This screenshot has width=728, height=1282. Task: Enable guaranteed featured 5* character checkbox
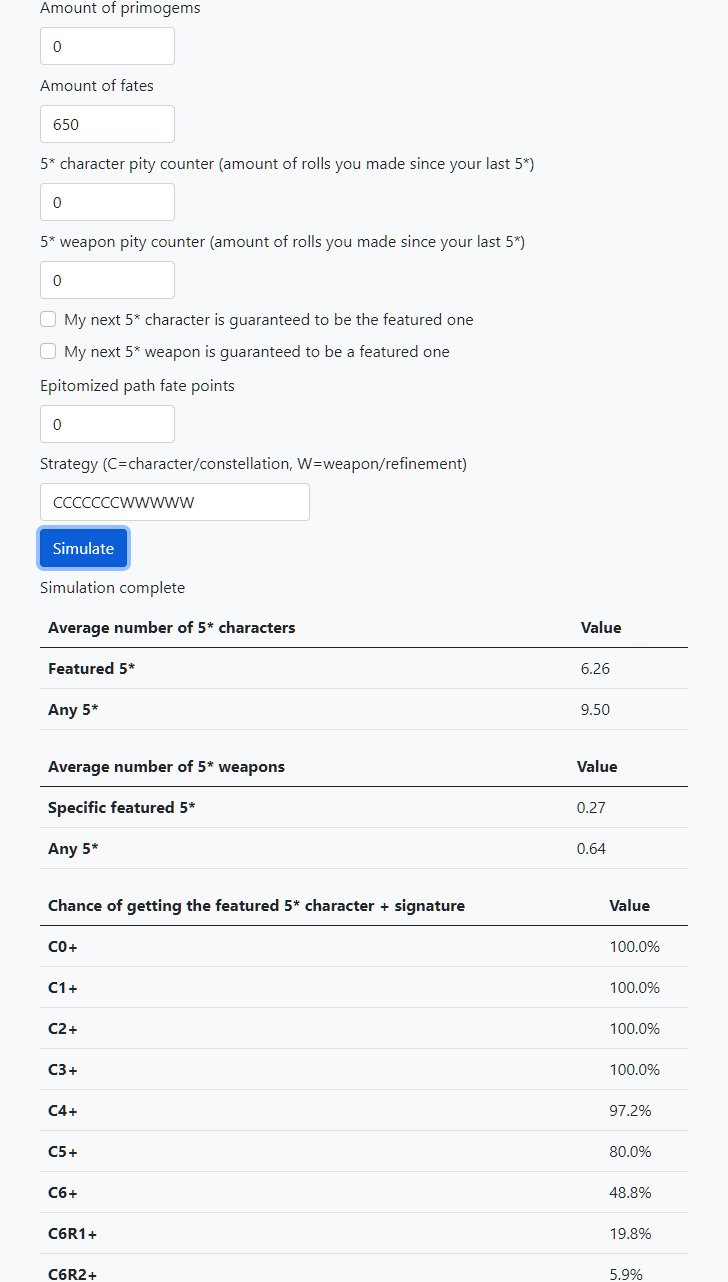(x=48, y=320)
